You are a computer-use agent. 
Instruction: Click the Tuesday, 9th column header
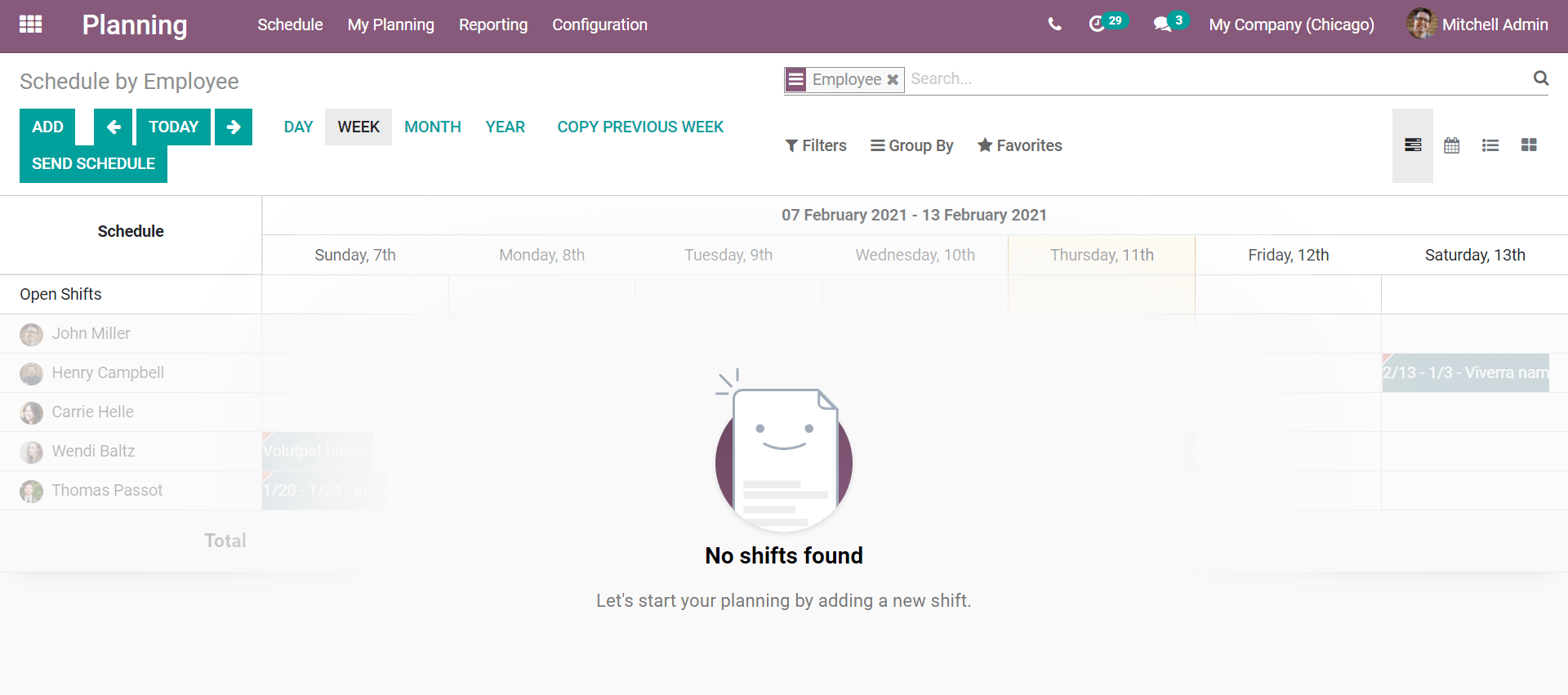click(728, 255)
